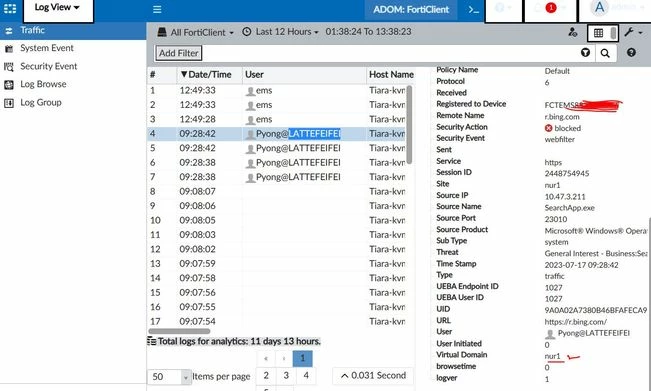Click the Virtual Domain value nur1
This screenshot has width=651, height=391.
coord(553,356)
